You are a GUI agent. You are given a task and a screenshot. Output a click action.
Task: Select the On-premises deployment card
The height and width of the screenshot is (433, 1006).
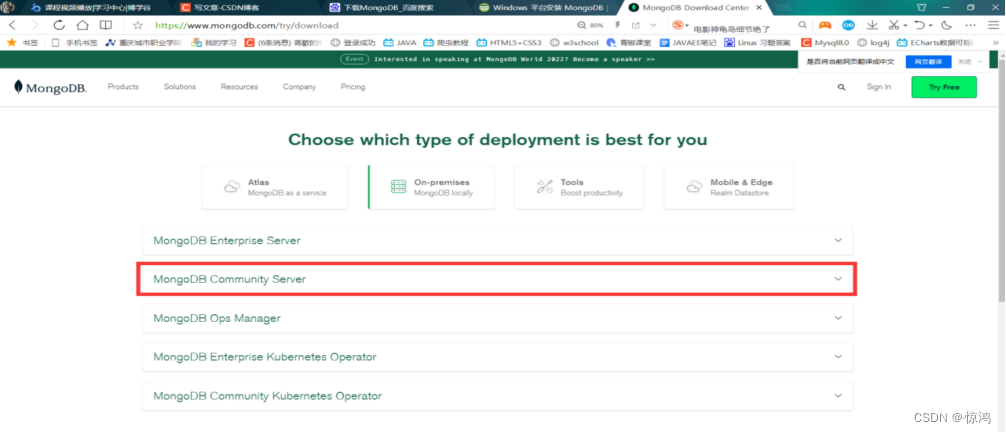(432, 187)
